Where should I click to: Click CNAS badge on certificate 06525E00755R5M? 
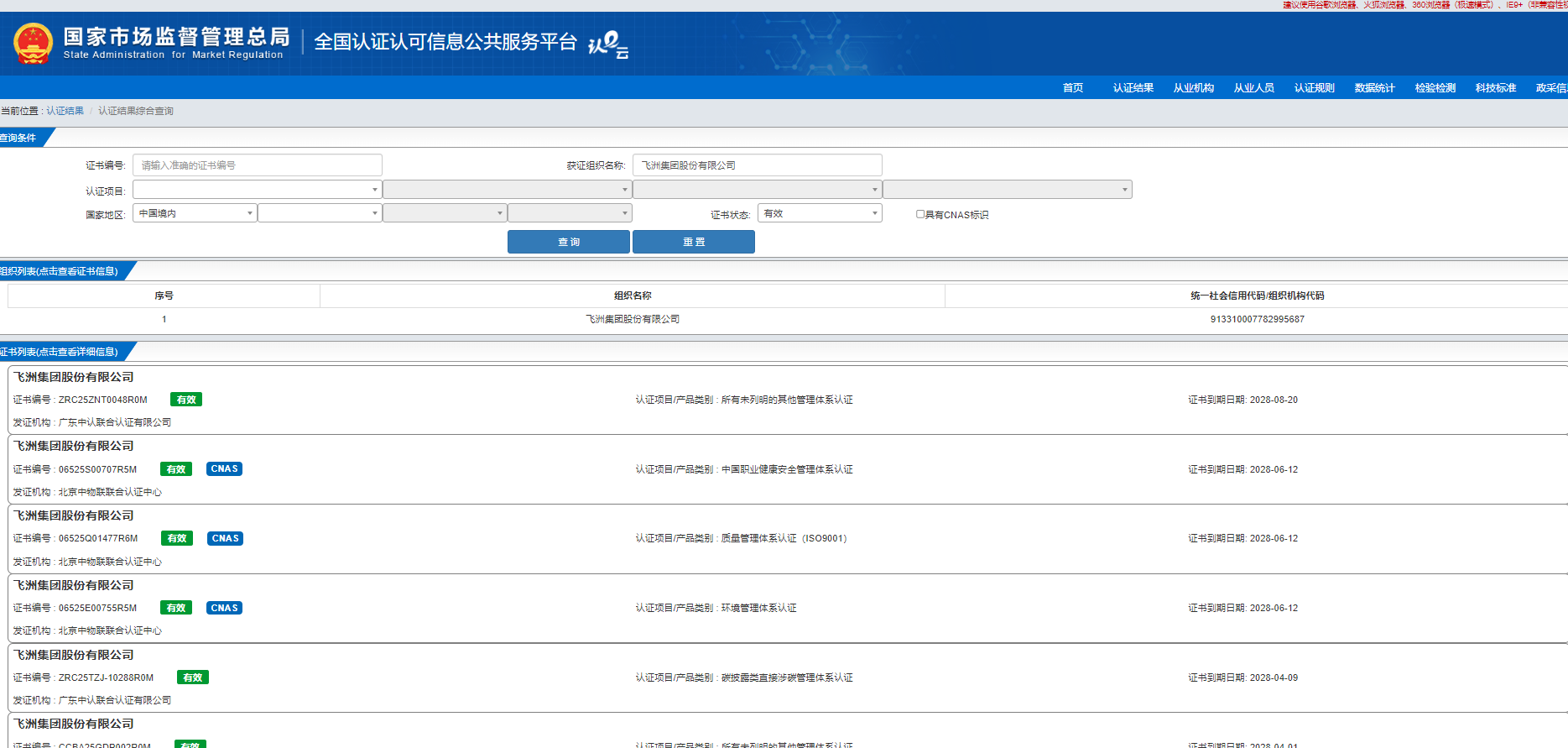(224, 608)
